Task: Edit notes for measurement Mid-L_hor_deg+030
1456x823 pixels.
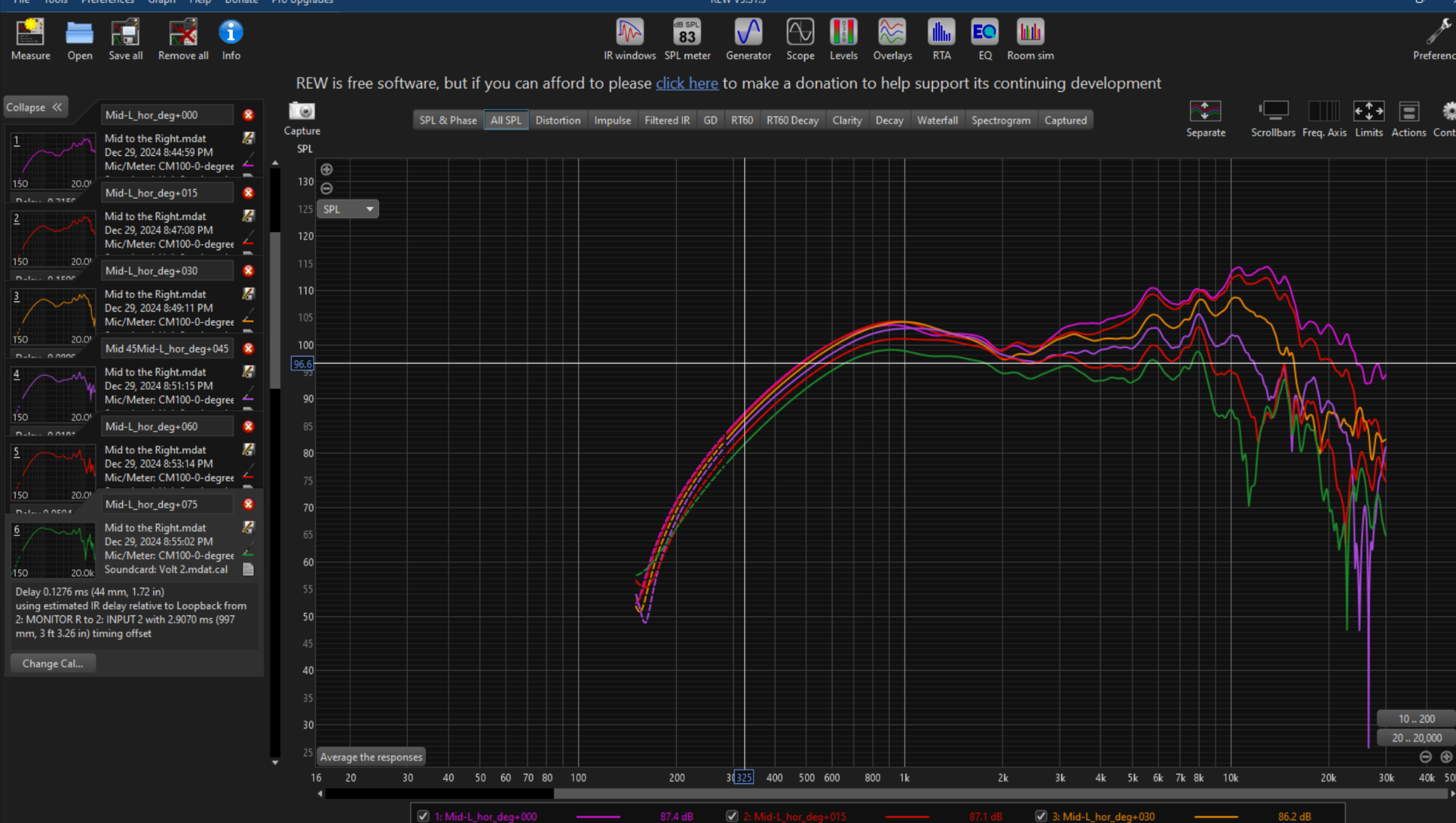Action: click(x=248, y=293)
